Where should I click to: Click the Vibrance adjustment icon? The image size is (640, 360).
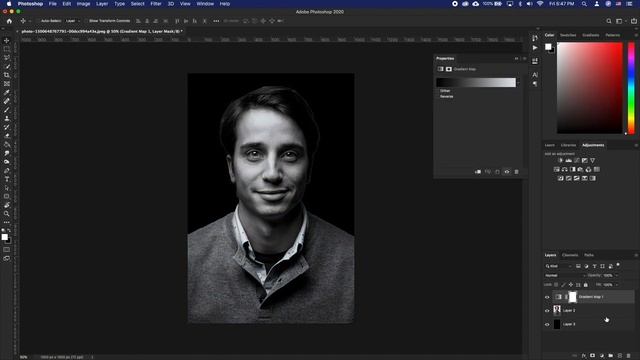(x=593, y=160)
